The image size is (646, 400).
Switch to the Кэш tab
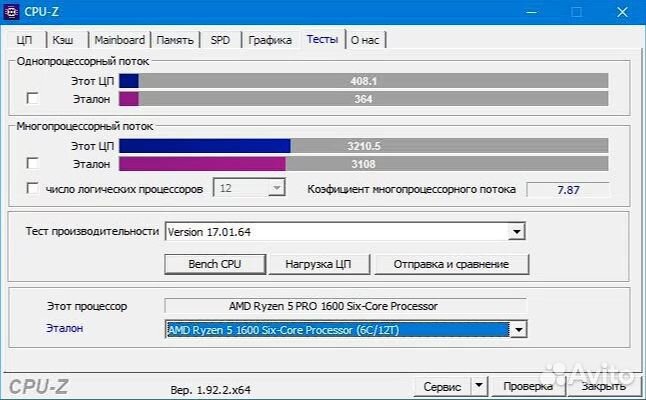63,40
